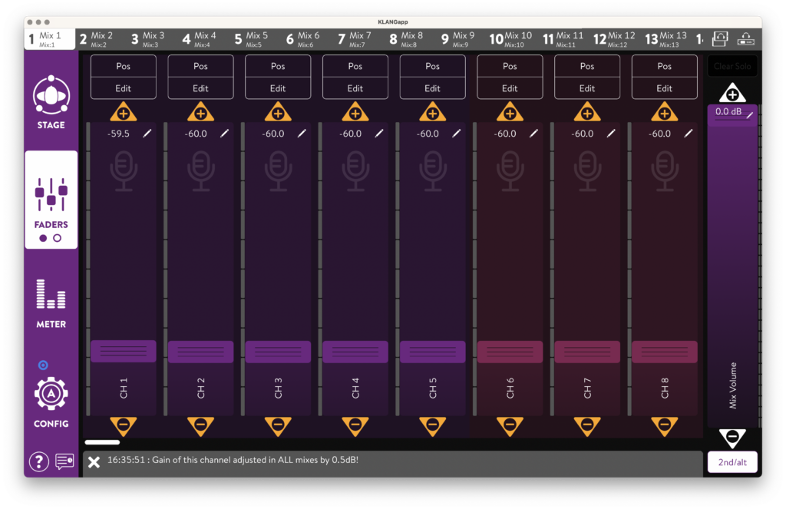
Task: Click CH 3 microphone icon
Action: point(278,172)
